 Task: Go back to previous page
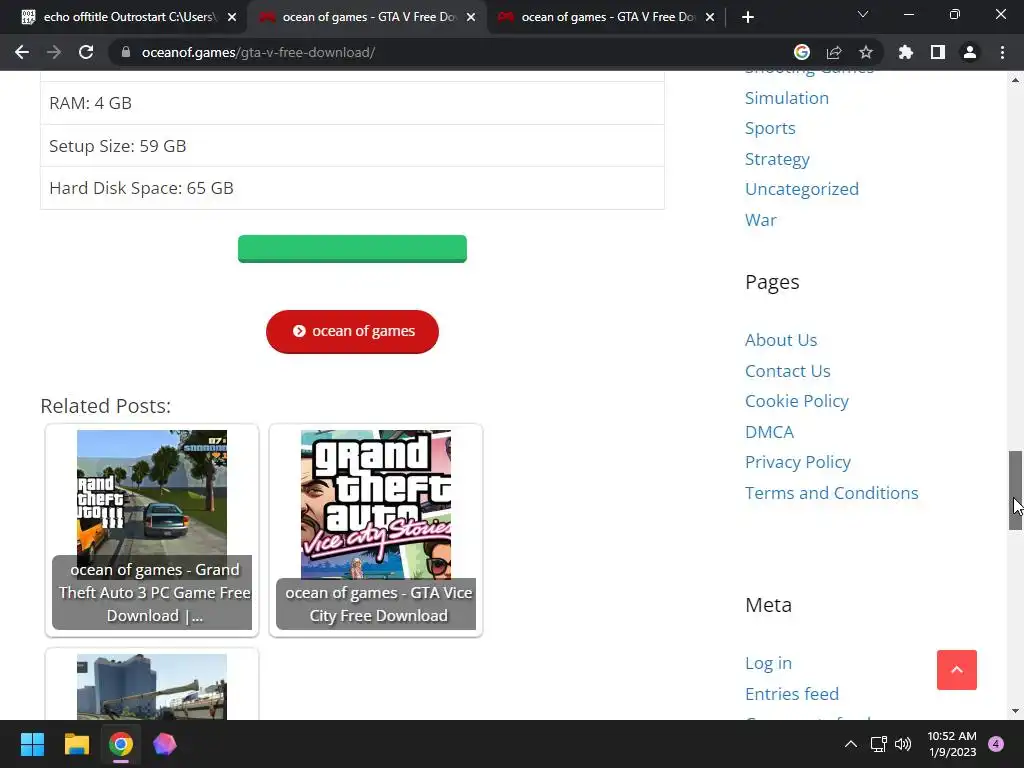pos(22,52)
